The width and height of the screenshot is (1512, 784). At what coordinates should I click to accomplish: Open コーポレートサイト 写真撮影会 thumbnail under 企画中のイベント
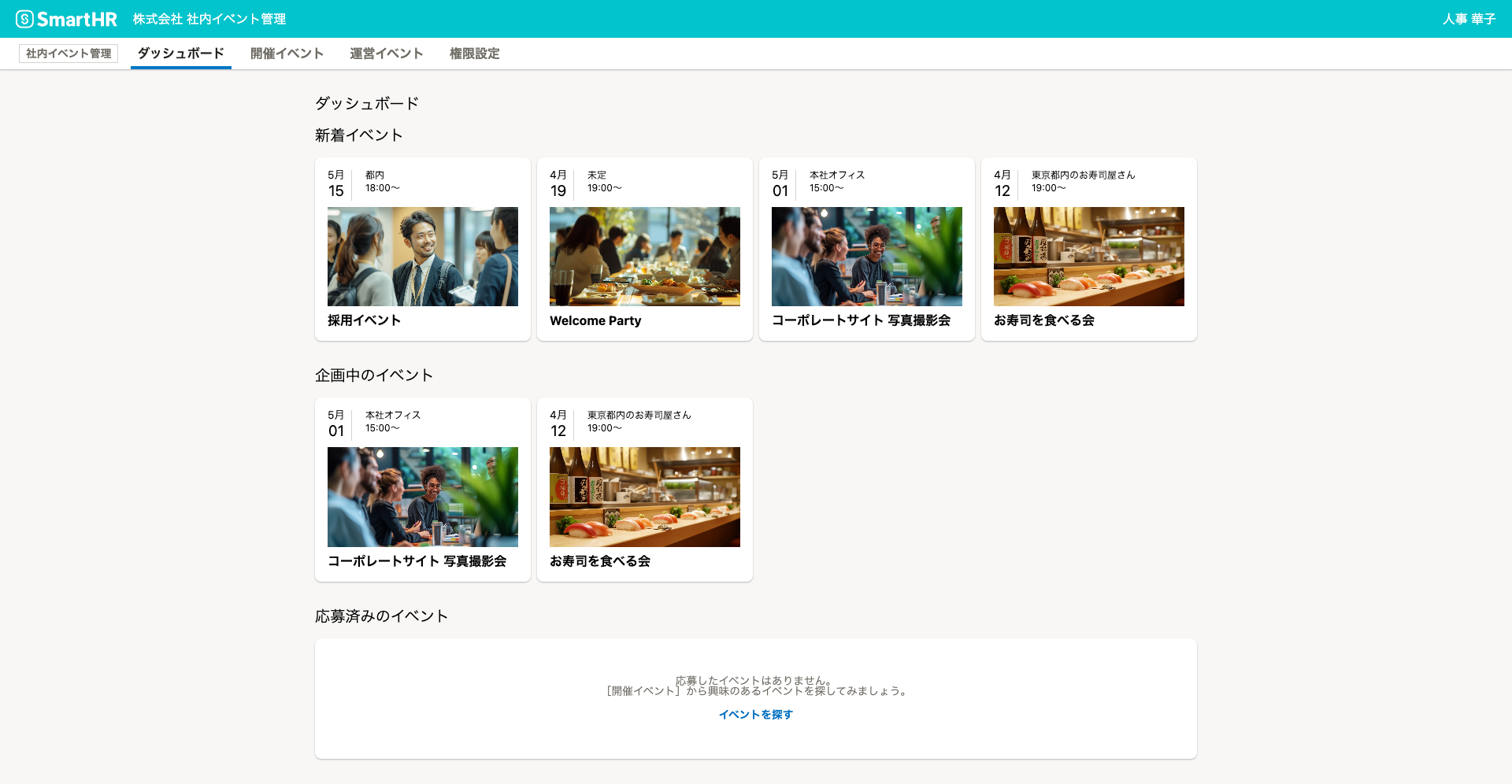423,497
